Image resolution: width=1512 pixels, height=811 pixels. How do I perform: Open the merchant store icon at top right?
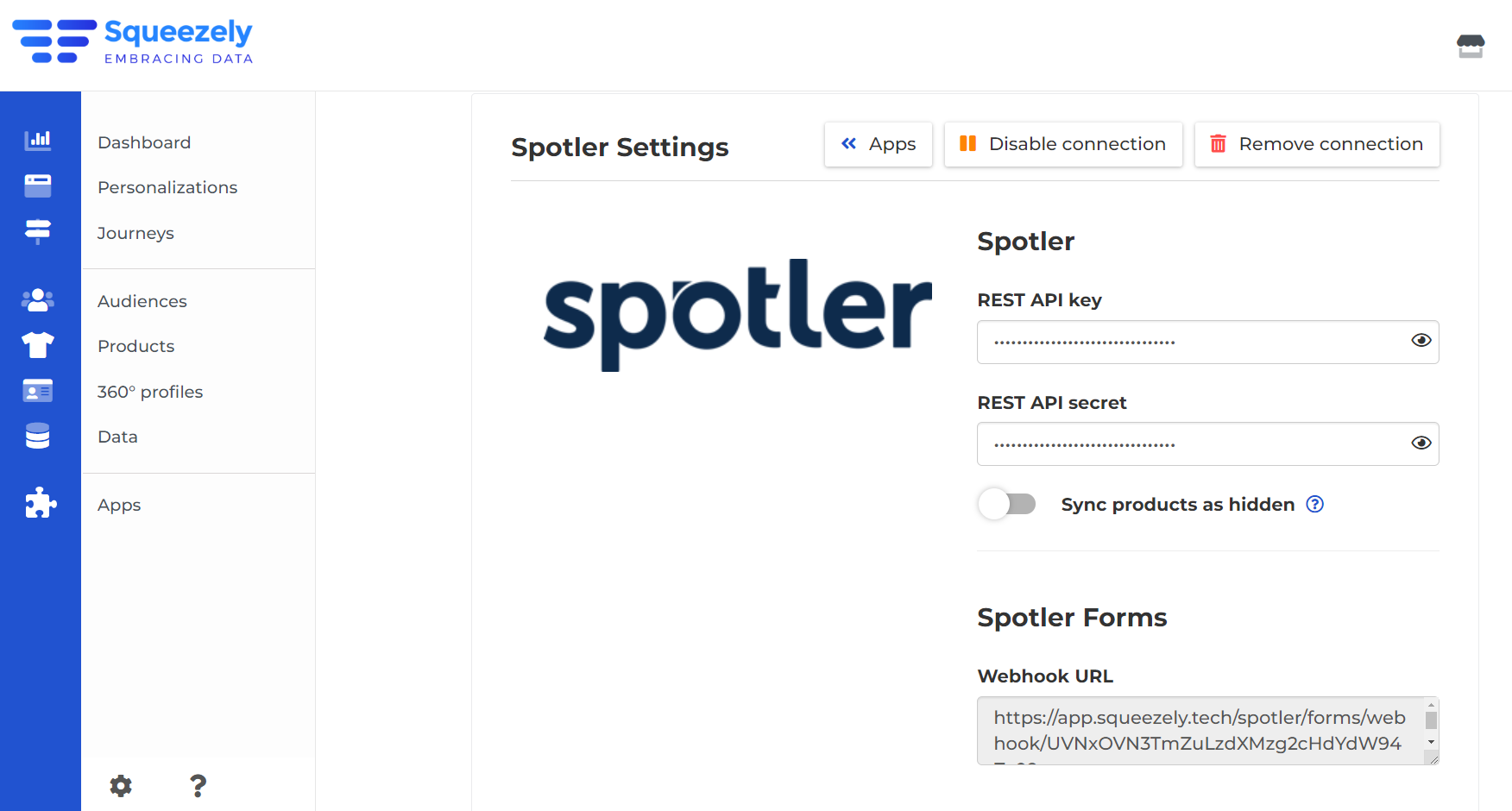tap(1471, 46)
